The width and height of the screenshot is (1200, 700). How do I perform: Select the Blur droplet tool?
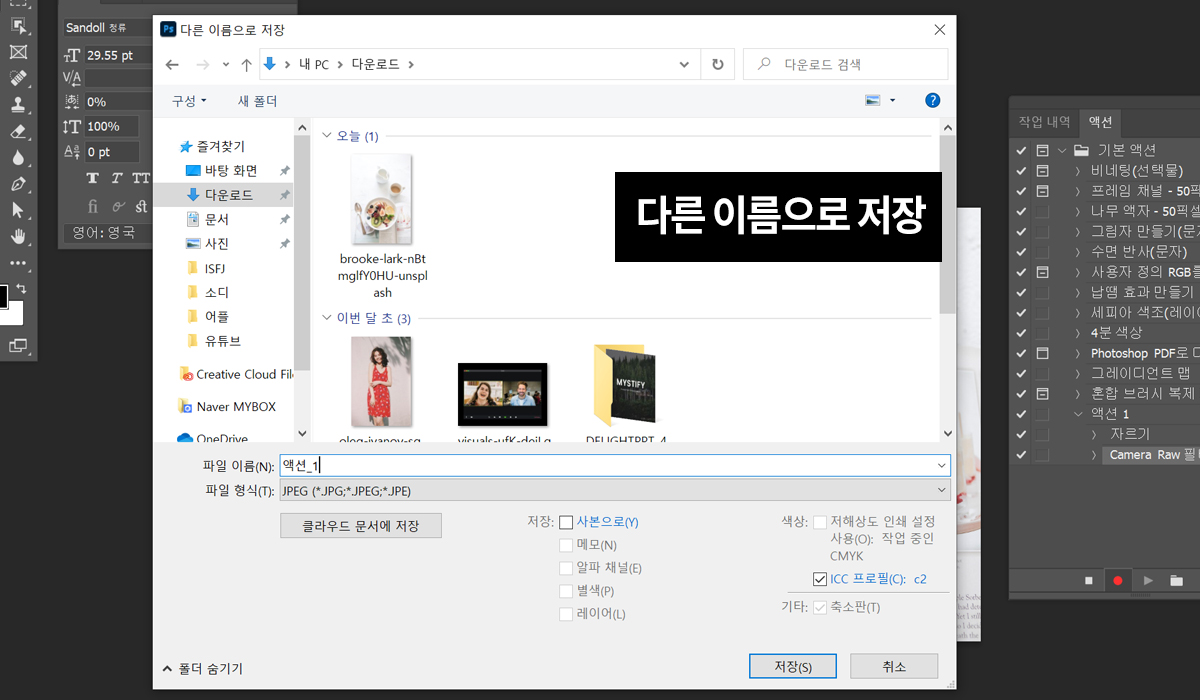pos(18,158)
